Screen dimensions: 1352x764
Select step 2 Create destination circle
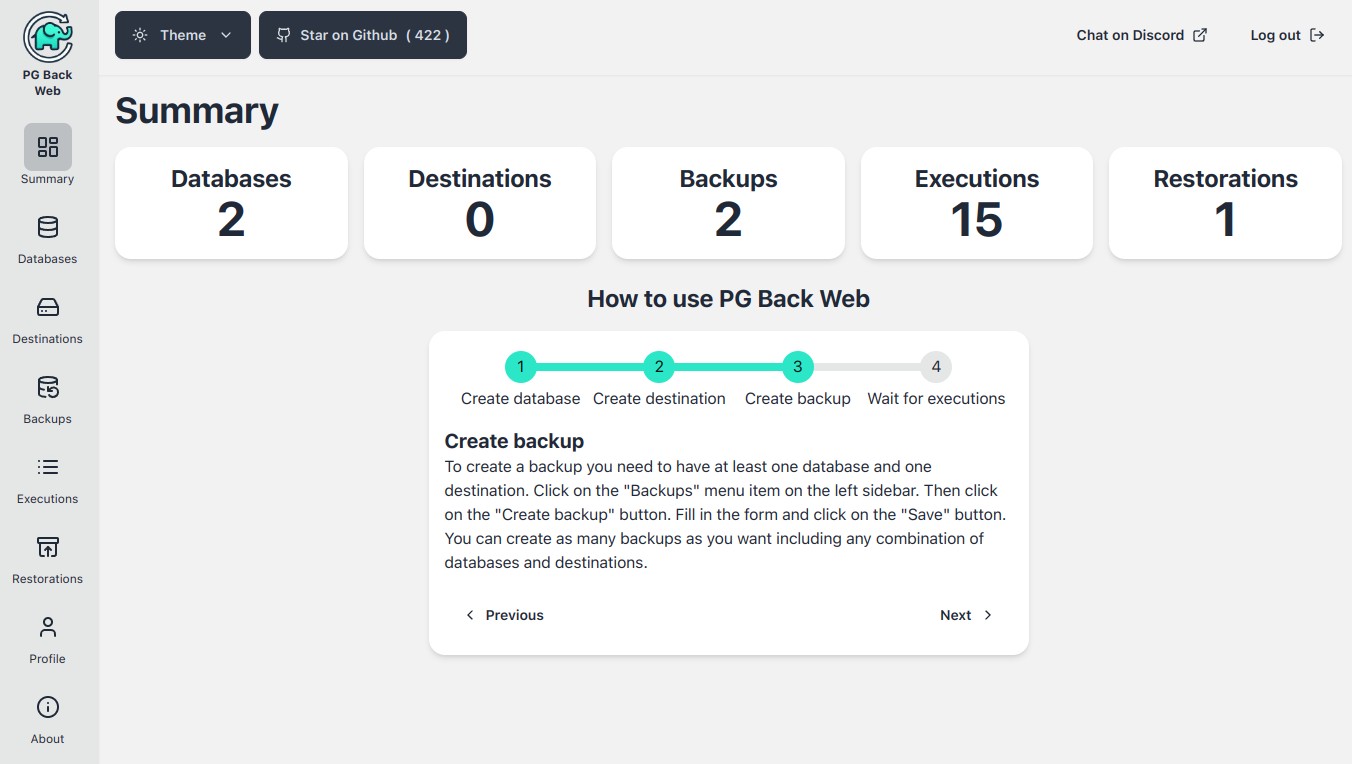tap(659, 367)
